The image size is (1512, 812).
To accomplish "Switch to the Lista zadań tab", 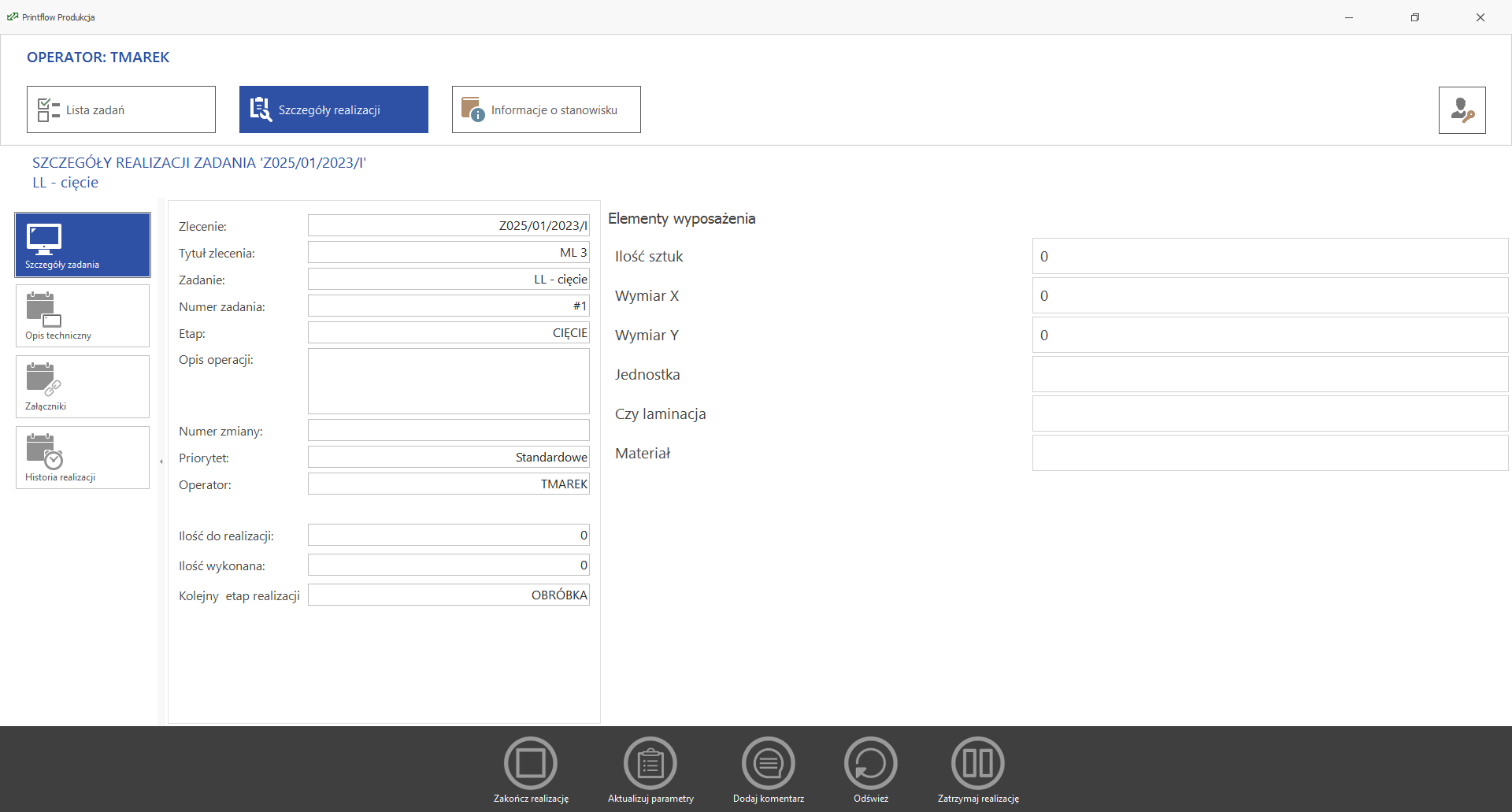I will (121, 109).
